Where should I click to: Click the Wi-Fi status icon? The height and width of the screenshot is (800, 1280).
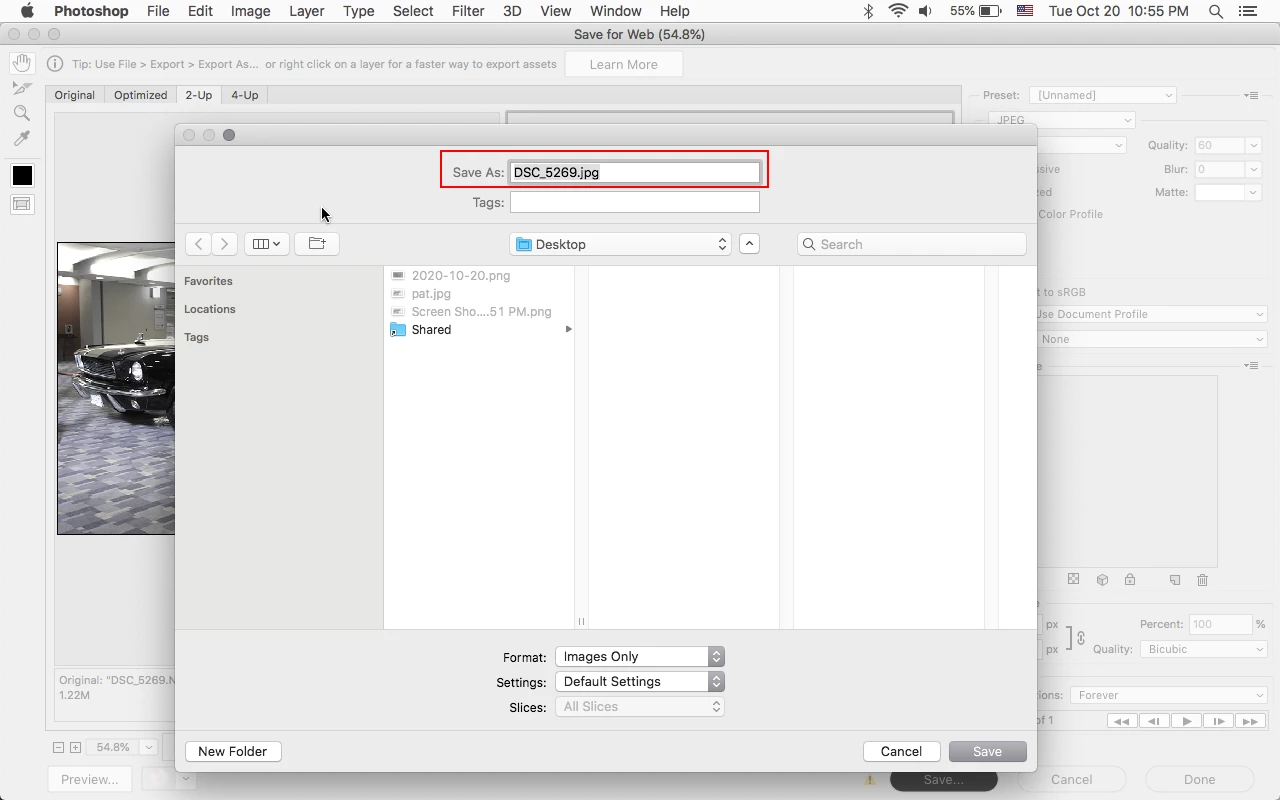[x=898, y=11]
